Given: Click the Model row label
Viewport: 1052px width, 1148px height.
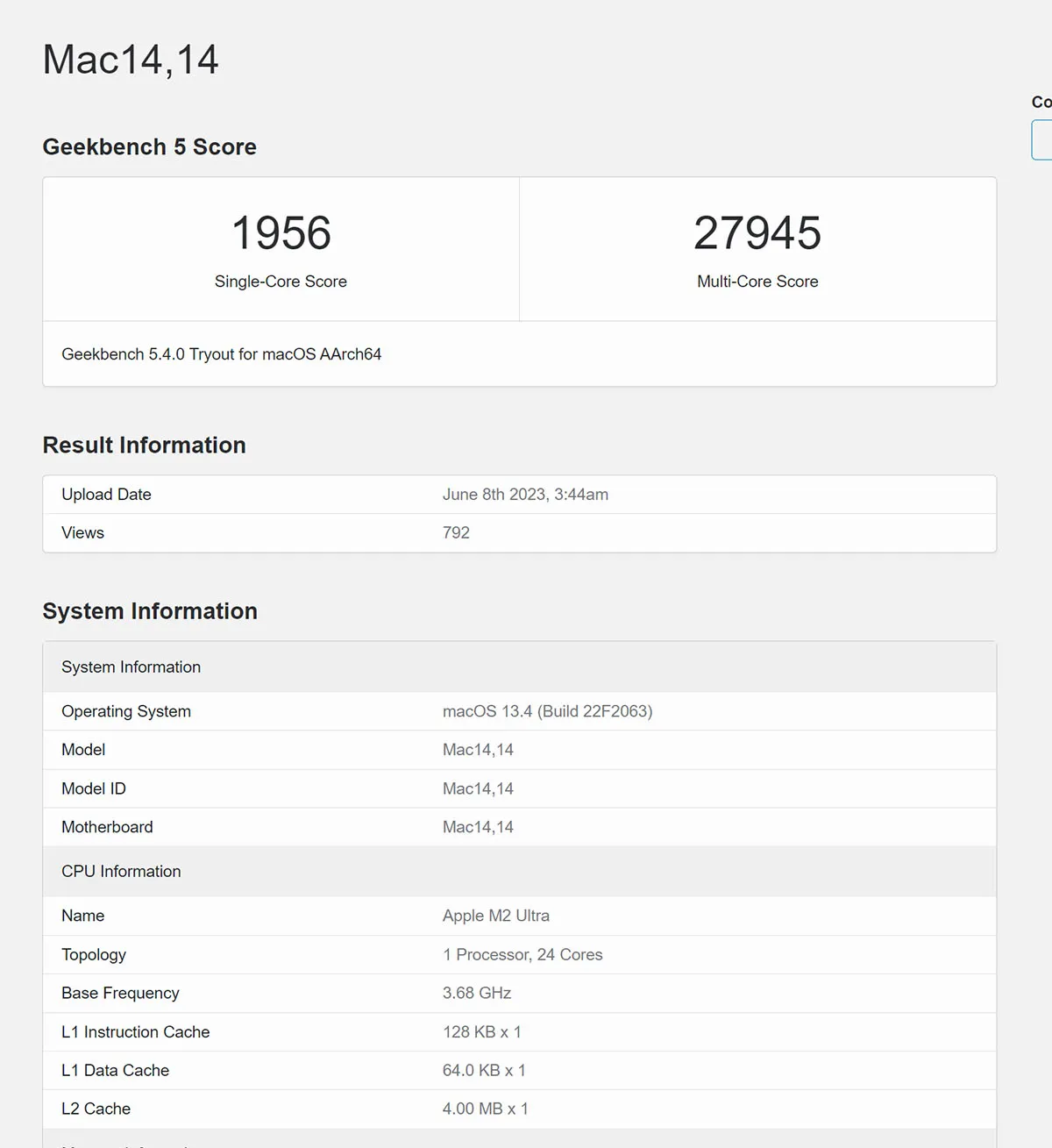Looking at the screenshot, I should [x=83, y=750].
